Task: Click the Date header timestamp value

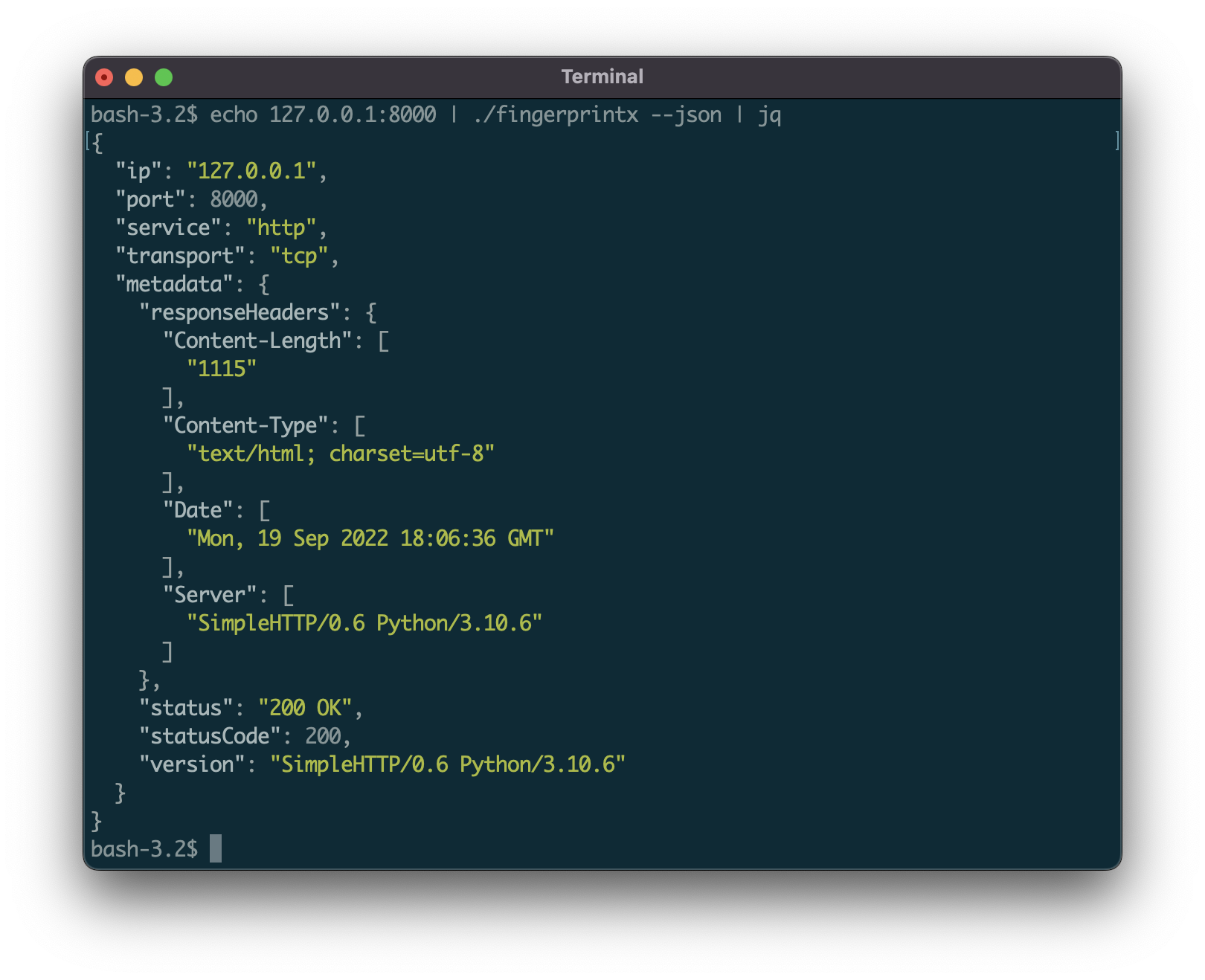Action: [x=370, y=538]
